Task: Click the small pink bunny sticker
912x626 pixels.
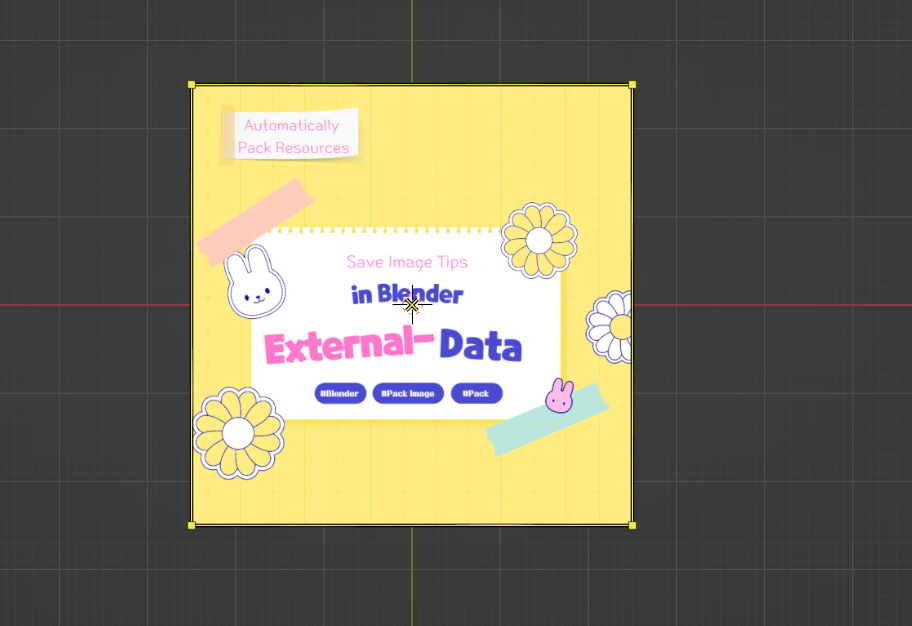Action: [x=560, y=396]
